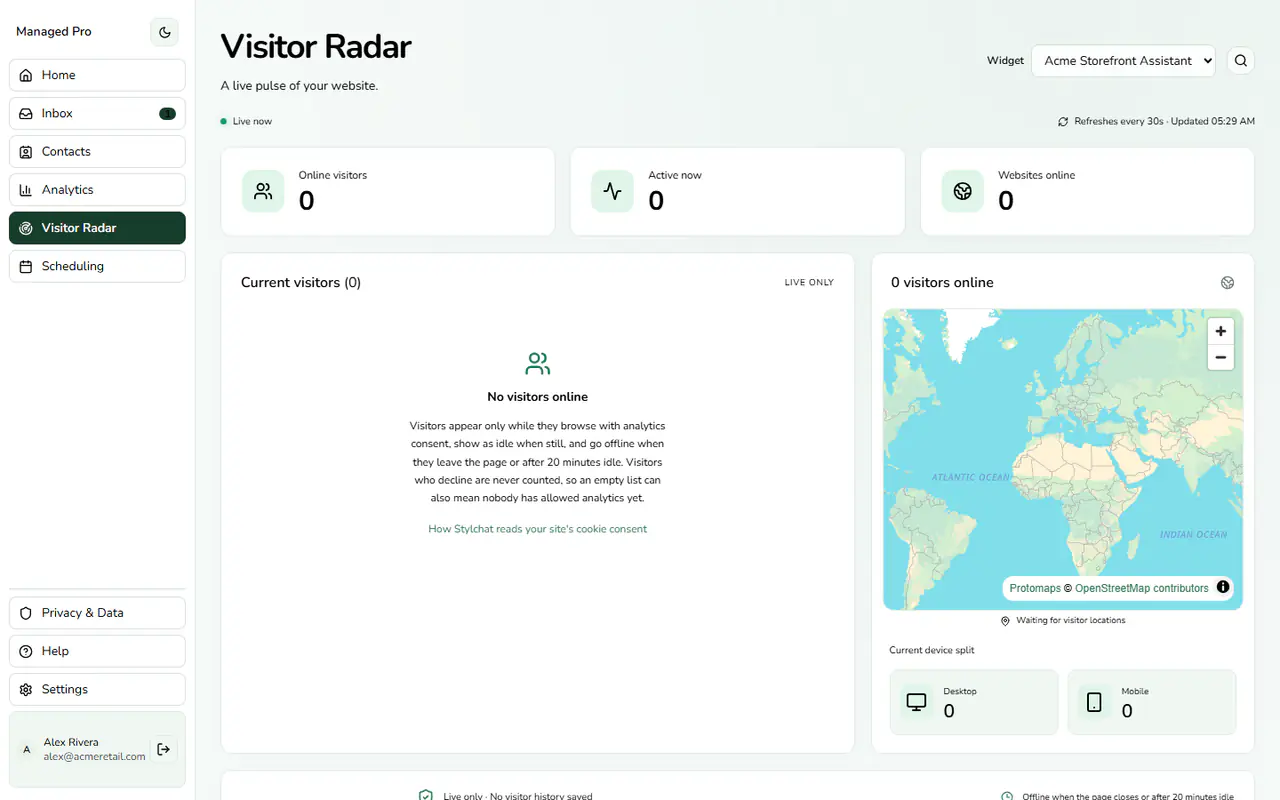Click the Settings gear icon
1280x800 pixels.
pyautogui.click(x=26, y=690)
